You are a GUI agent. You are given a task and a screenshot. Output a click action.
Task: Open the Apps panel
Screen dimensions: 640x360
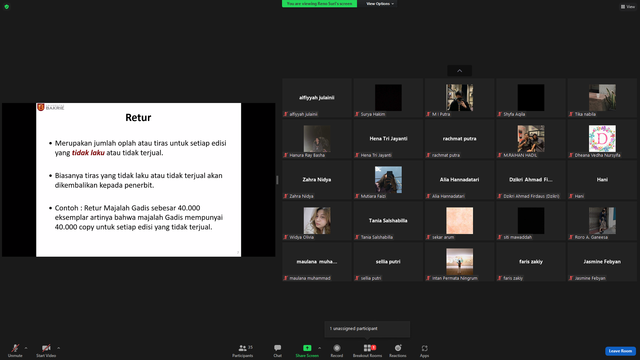click(424, 350)
